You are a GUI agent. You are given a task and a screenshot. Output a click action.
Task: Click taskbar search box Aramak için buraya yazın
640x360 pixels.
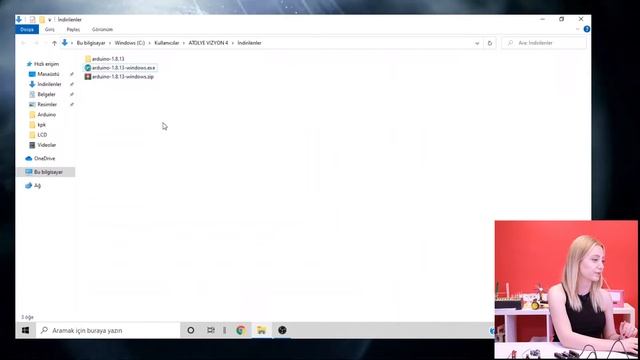tap(108, 330)
